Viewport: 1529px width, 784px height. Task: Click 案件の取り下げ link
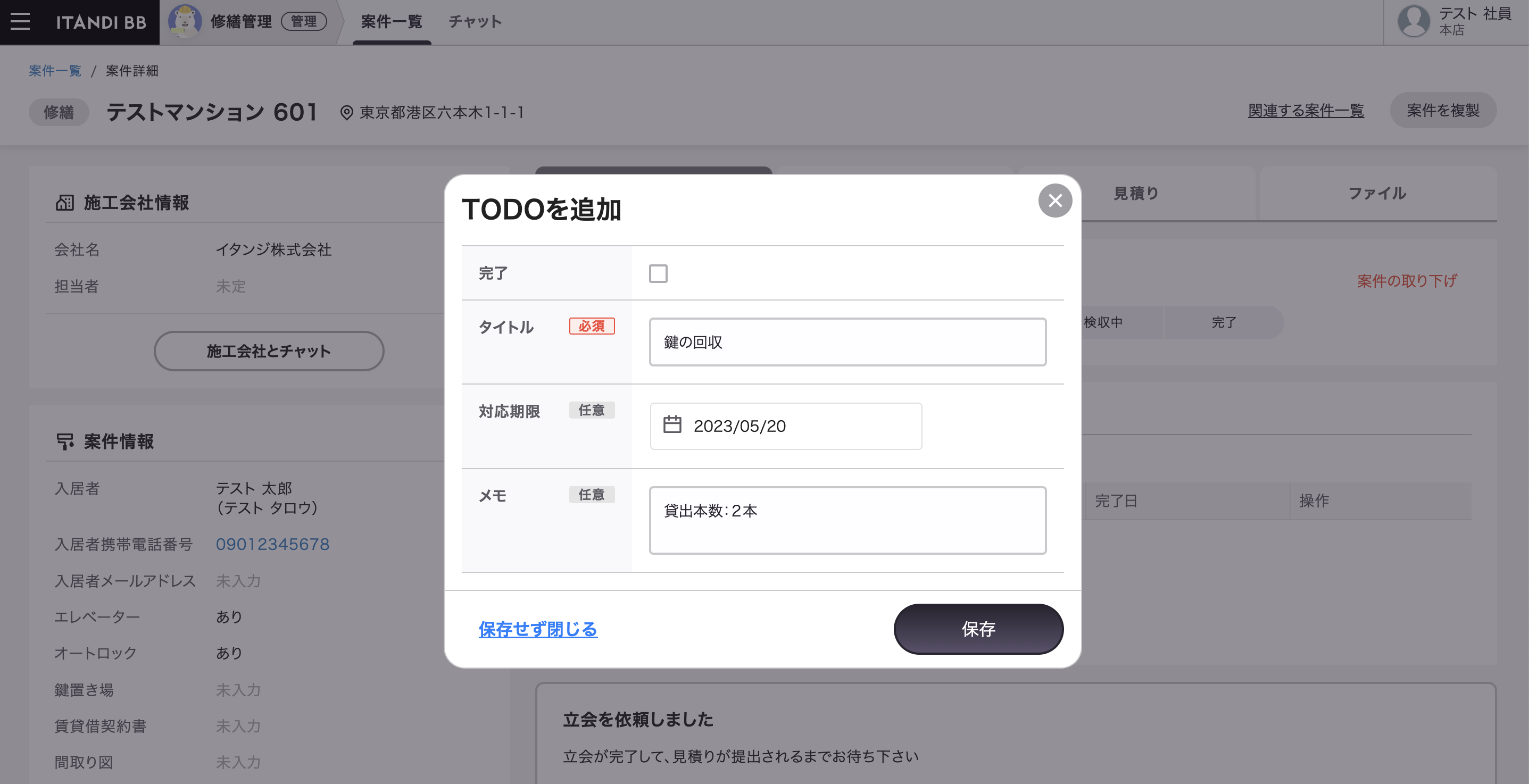click(1407, 281)
